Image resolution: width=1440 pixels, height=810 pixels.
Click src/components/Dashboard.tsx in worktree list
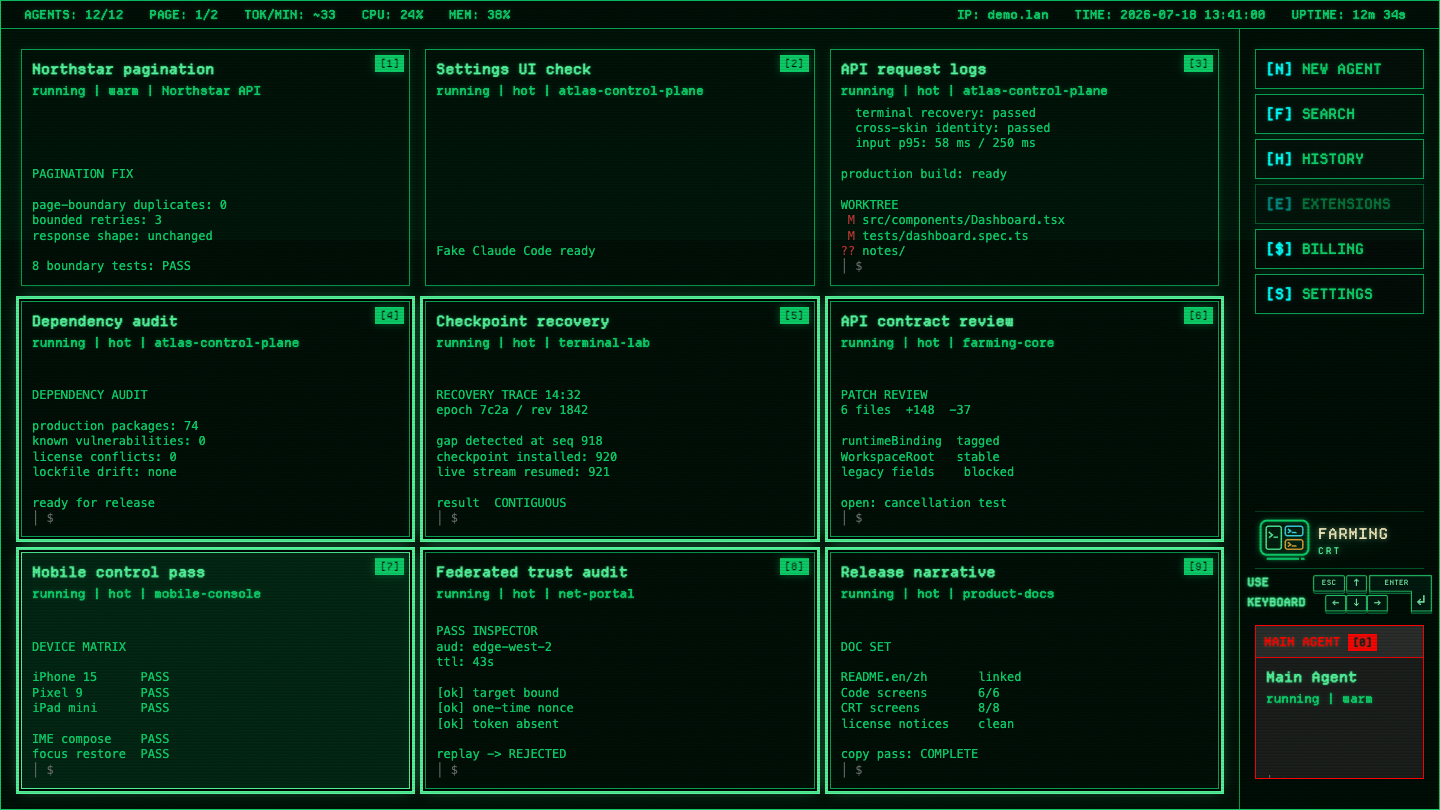[963, 220]
